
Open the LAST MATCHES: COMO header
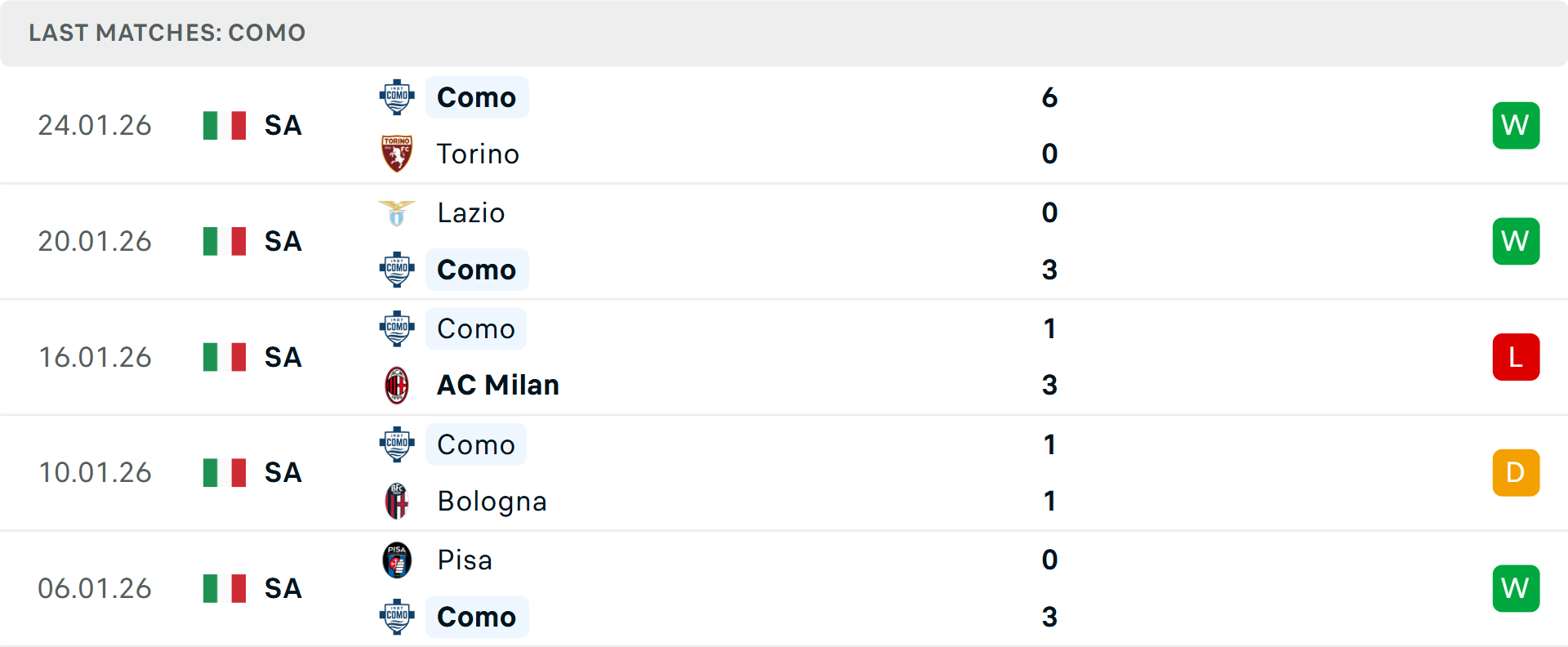[167, 33]
